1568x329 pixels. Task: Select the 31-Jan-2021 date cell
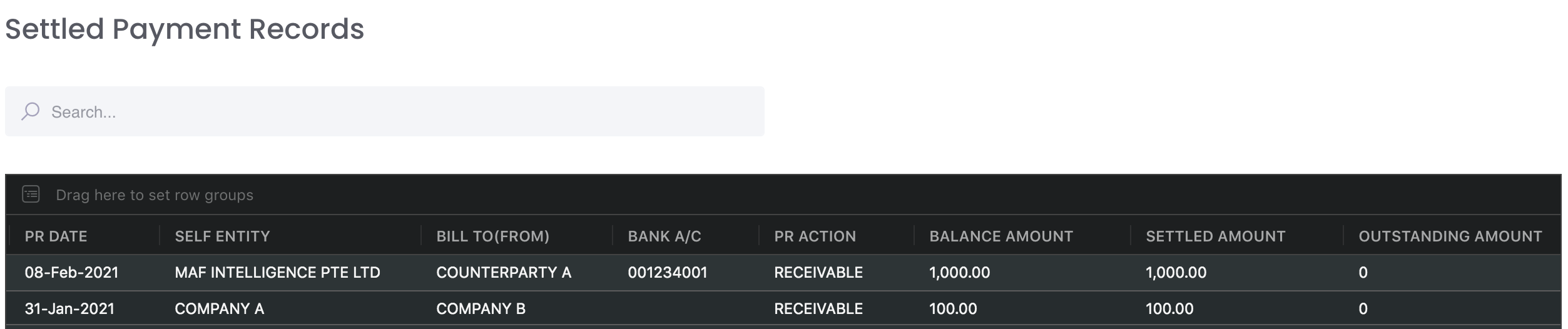69,309
